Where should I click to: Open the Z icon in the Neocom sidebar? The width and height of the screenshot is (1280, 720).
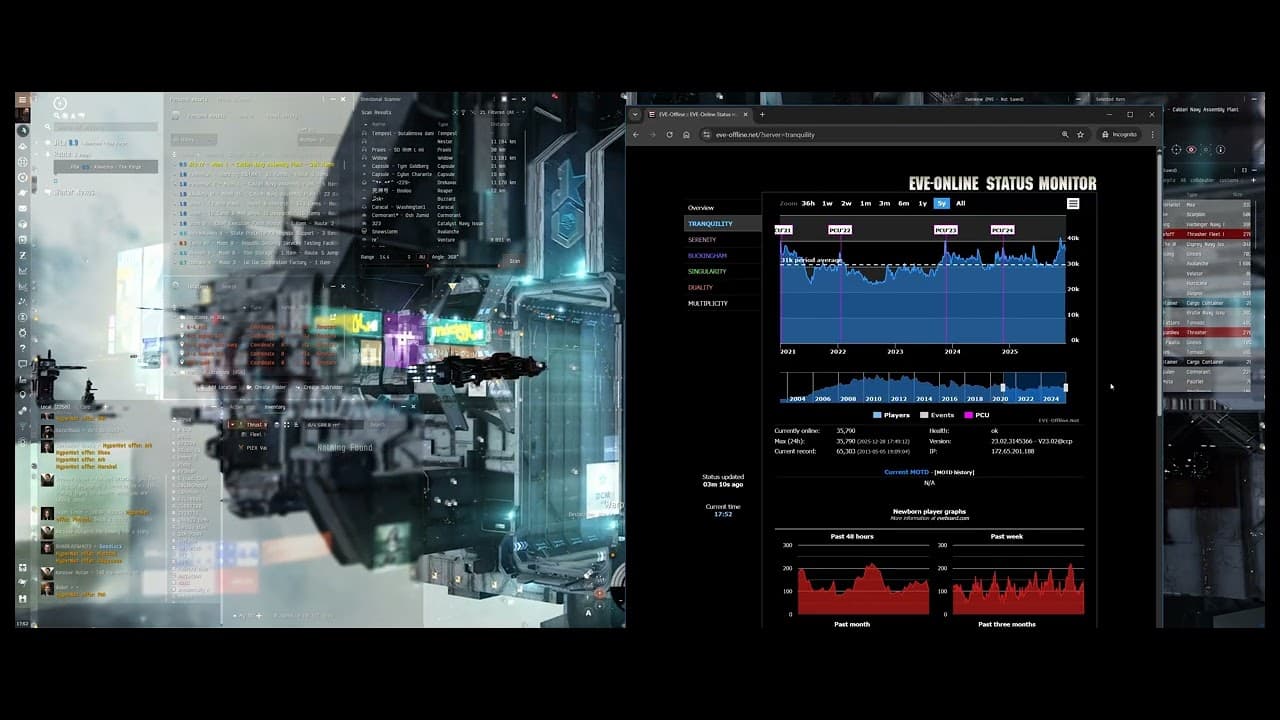pyautogui.click(x=22, y=255)
